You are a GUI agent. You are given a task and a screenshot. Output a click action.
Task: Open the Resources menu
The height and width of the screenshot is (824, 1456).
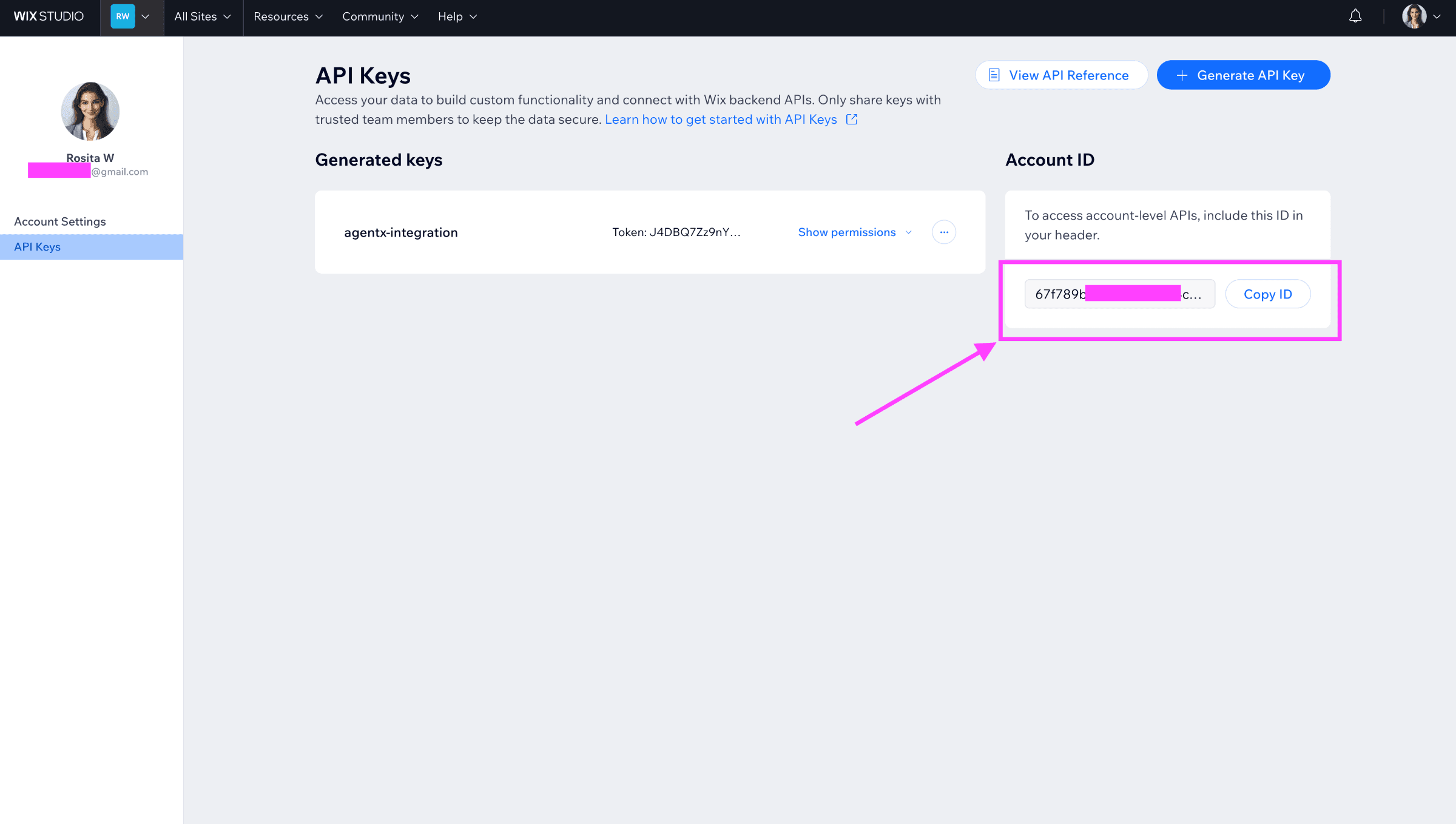click(x=288, y=17)
